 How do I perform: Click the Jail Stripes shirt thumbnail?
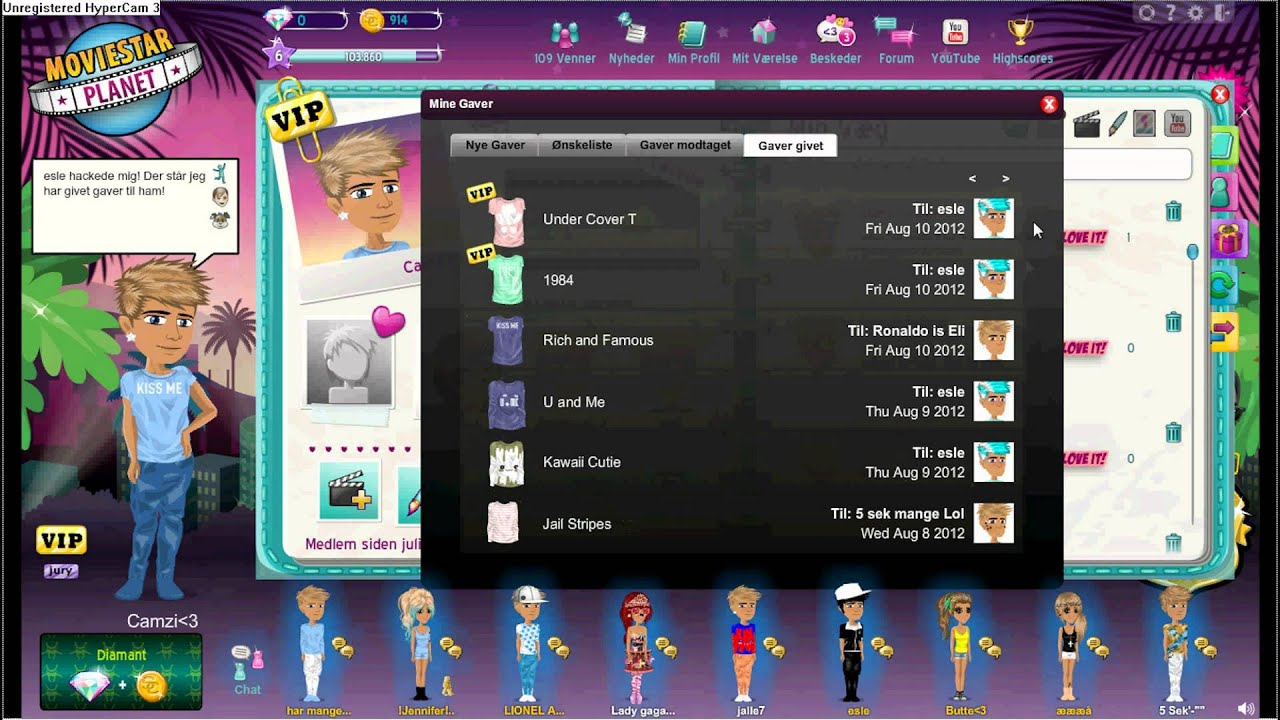pyautogui.click(x=503, y=523)
